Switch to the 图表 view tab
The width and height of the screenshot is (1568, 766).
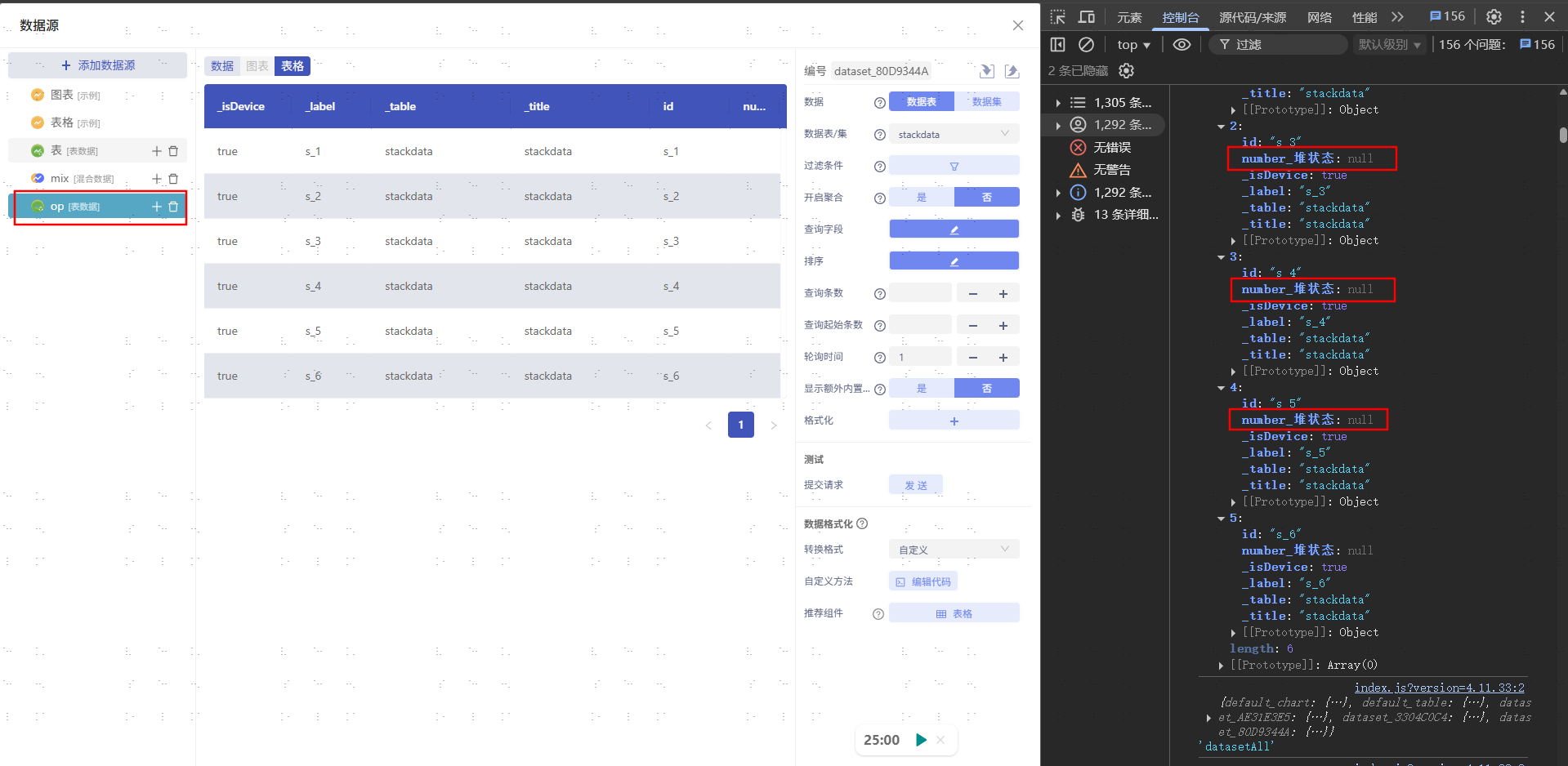(257, 66)
